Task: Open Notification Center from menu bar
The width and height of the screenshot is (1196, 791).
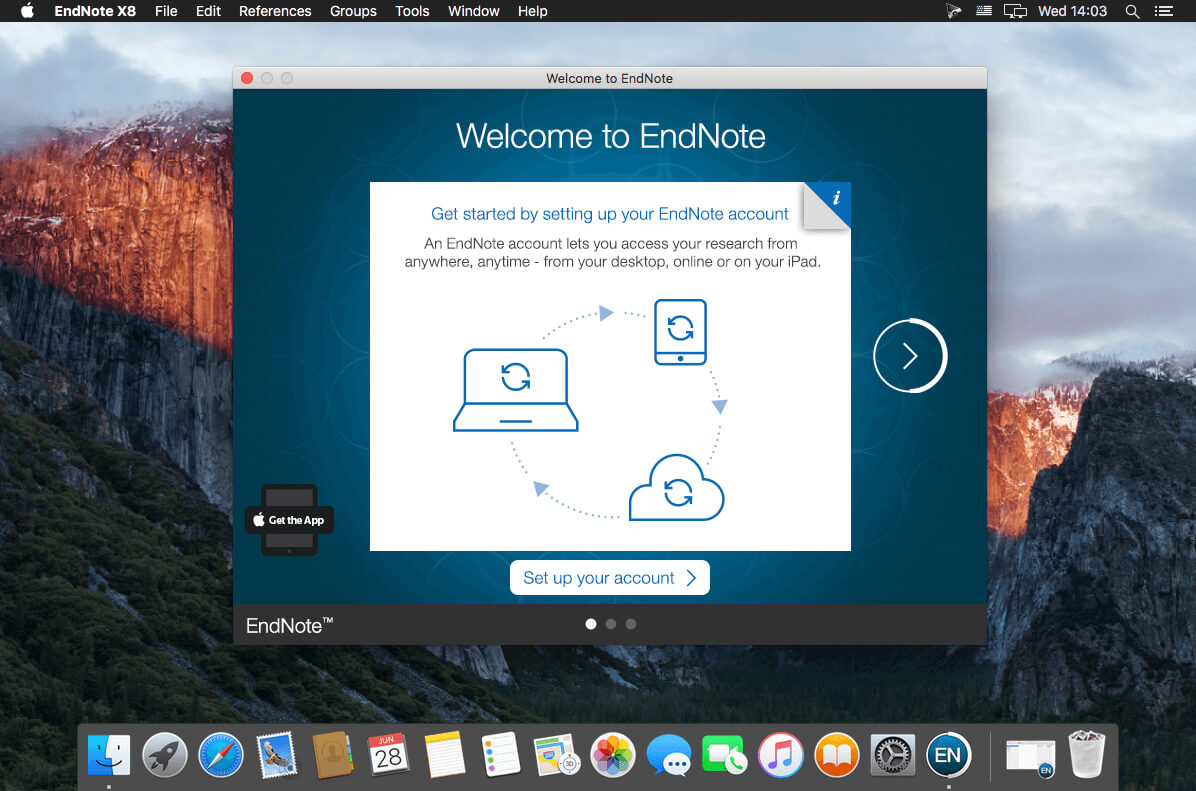Action: [x=1164, y=11]
